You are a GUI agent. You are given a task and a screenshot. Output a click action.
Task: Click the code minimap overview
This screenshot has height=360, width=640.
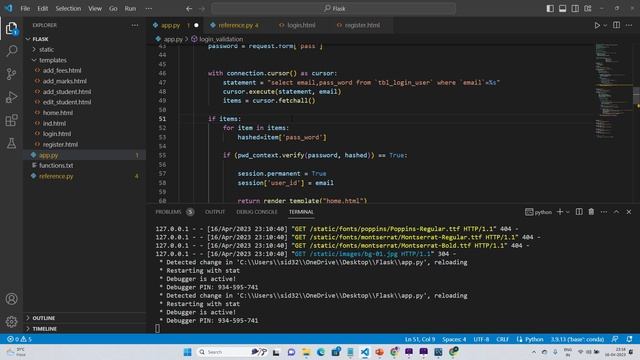pyautogui.click(x=613, y=90)
